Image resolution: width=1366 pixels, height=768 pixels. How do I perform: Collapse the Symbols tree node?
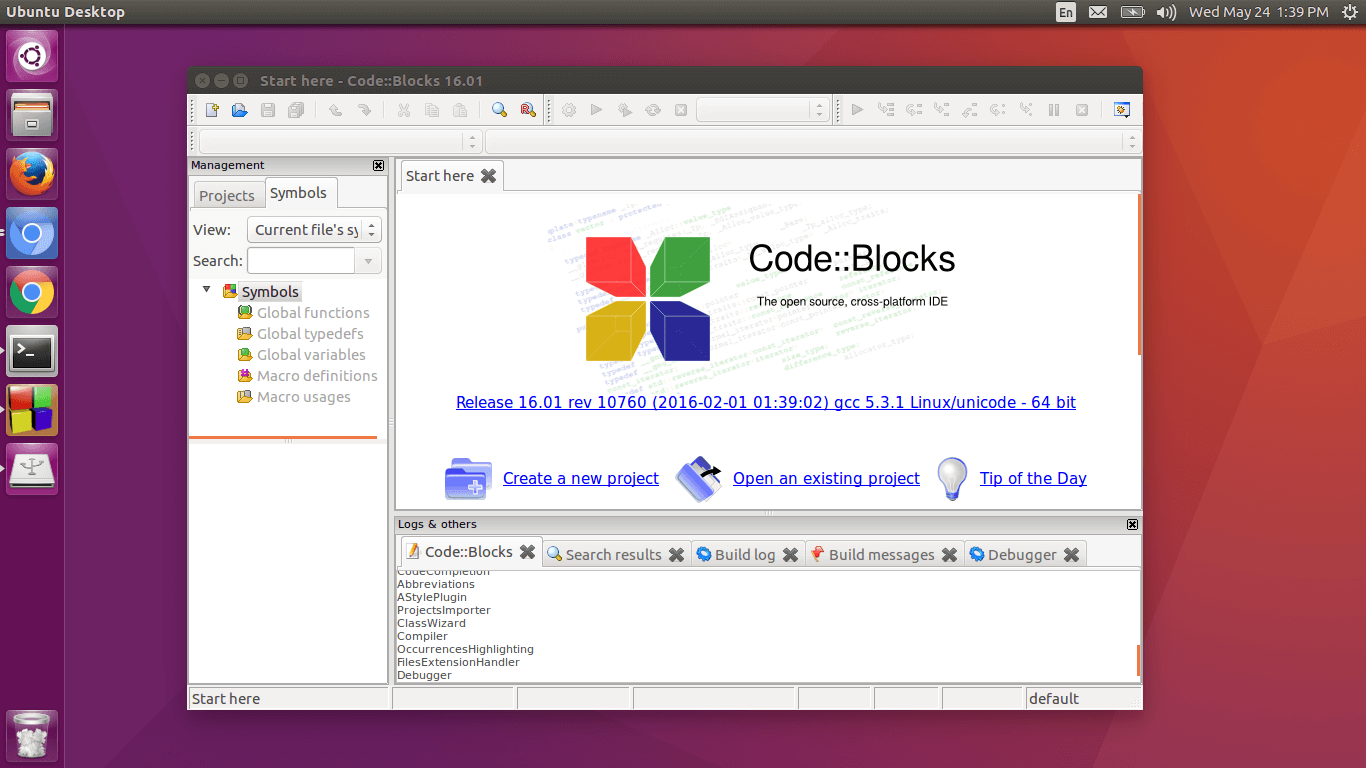point(207,290)
